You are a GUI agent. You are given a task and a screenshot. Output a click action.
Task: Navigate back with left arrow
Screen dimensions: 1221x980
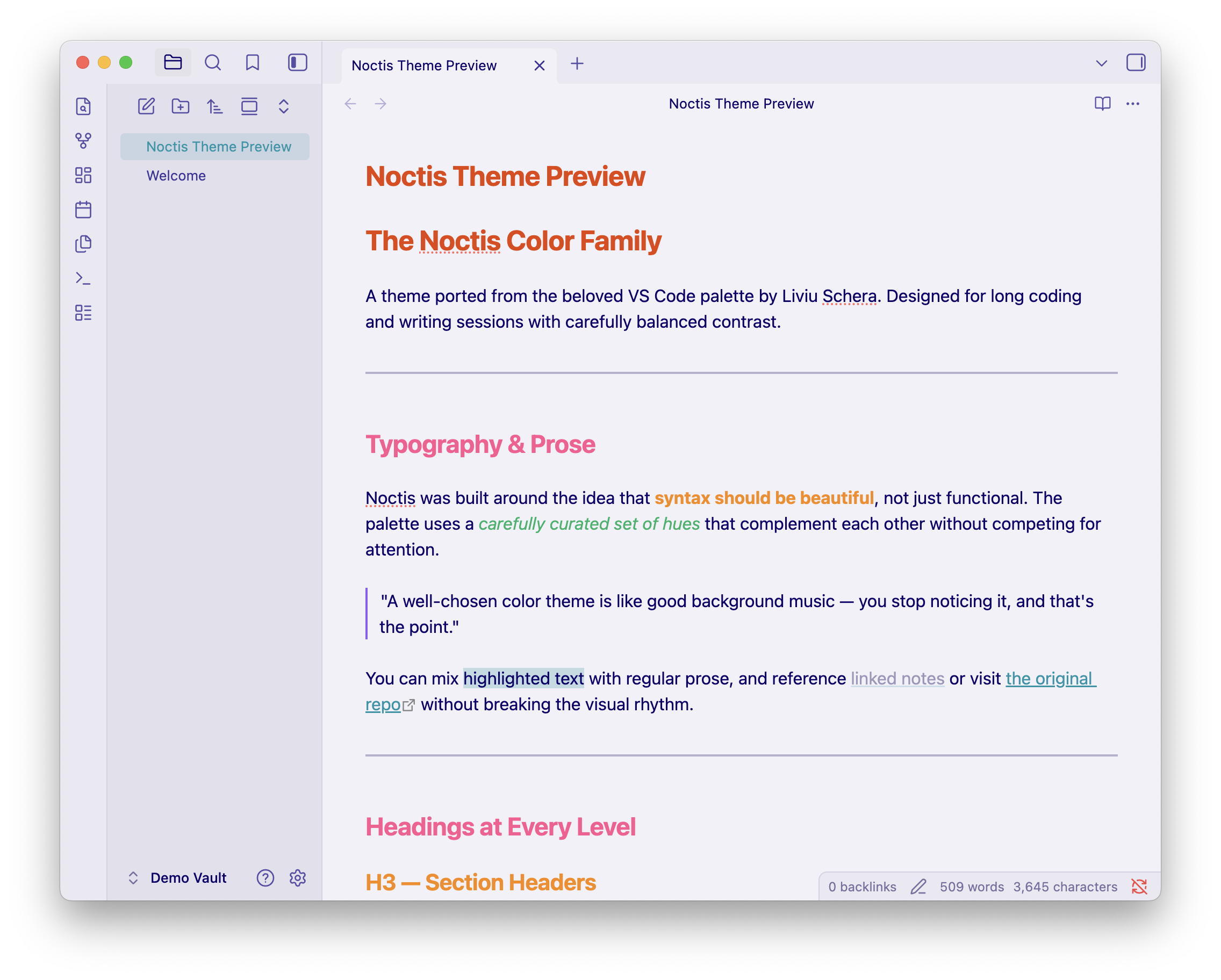tap(350, 104)
